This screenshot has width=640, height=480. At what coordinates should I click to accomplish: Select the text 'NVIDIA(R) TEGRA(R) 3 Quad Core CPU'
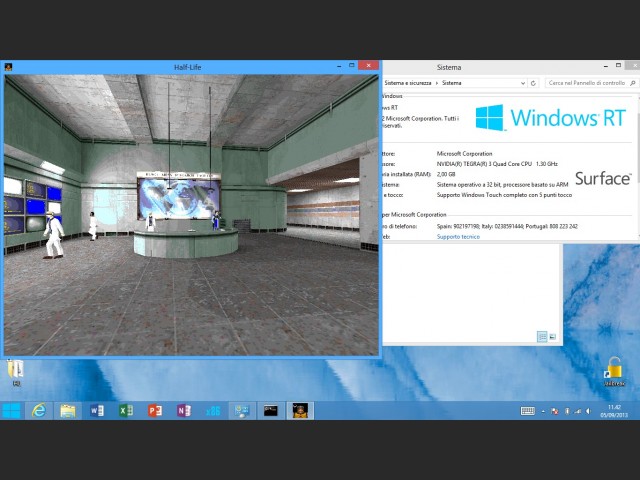(484, 164)
